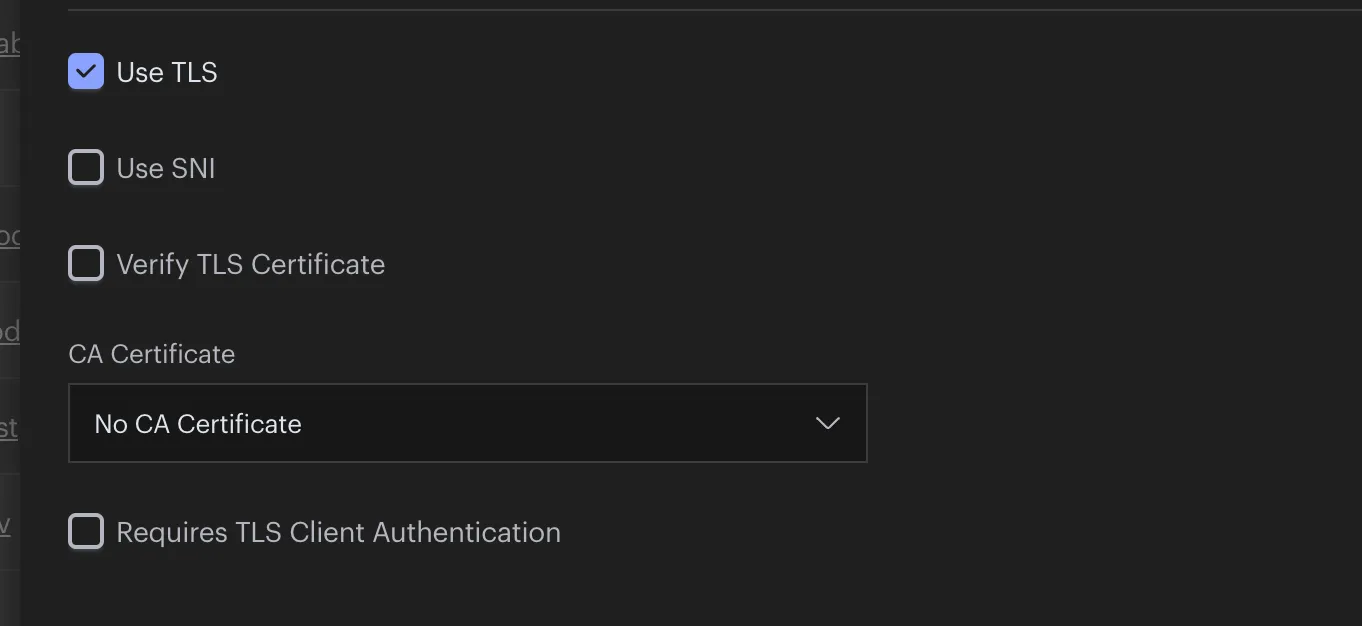Open the No CA Certificate dropdown

tap(467, 423)
